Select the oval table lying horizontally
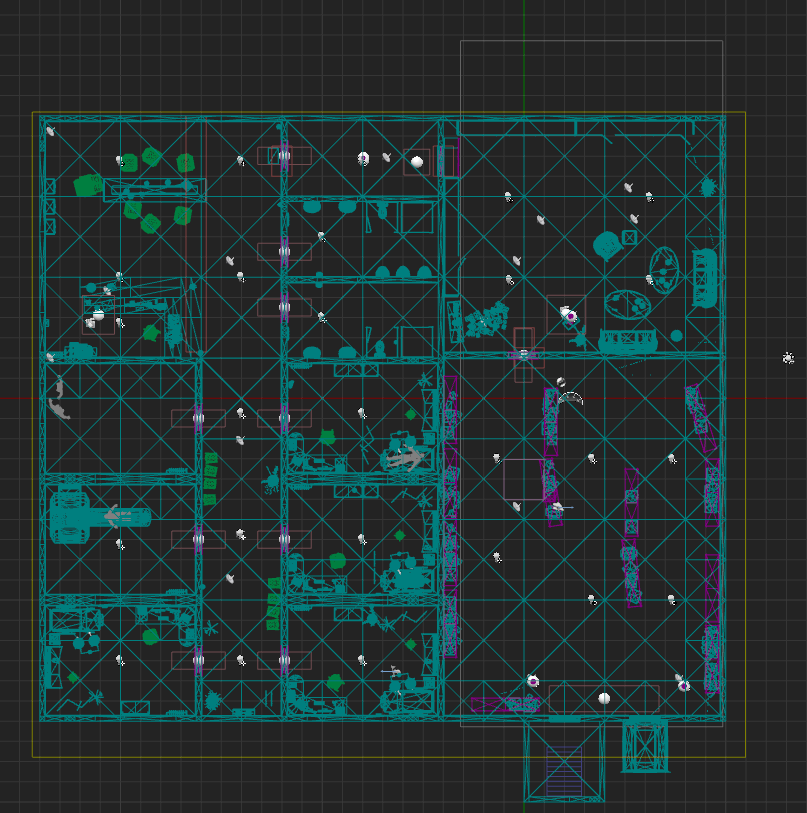Screen dimensions: 807x813 pos(628,304)
